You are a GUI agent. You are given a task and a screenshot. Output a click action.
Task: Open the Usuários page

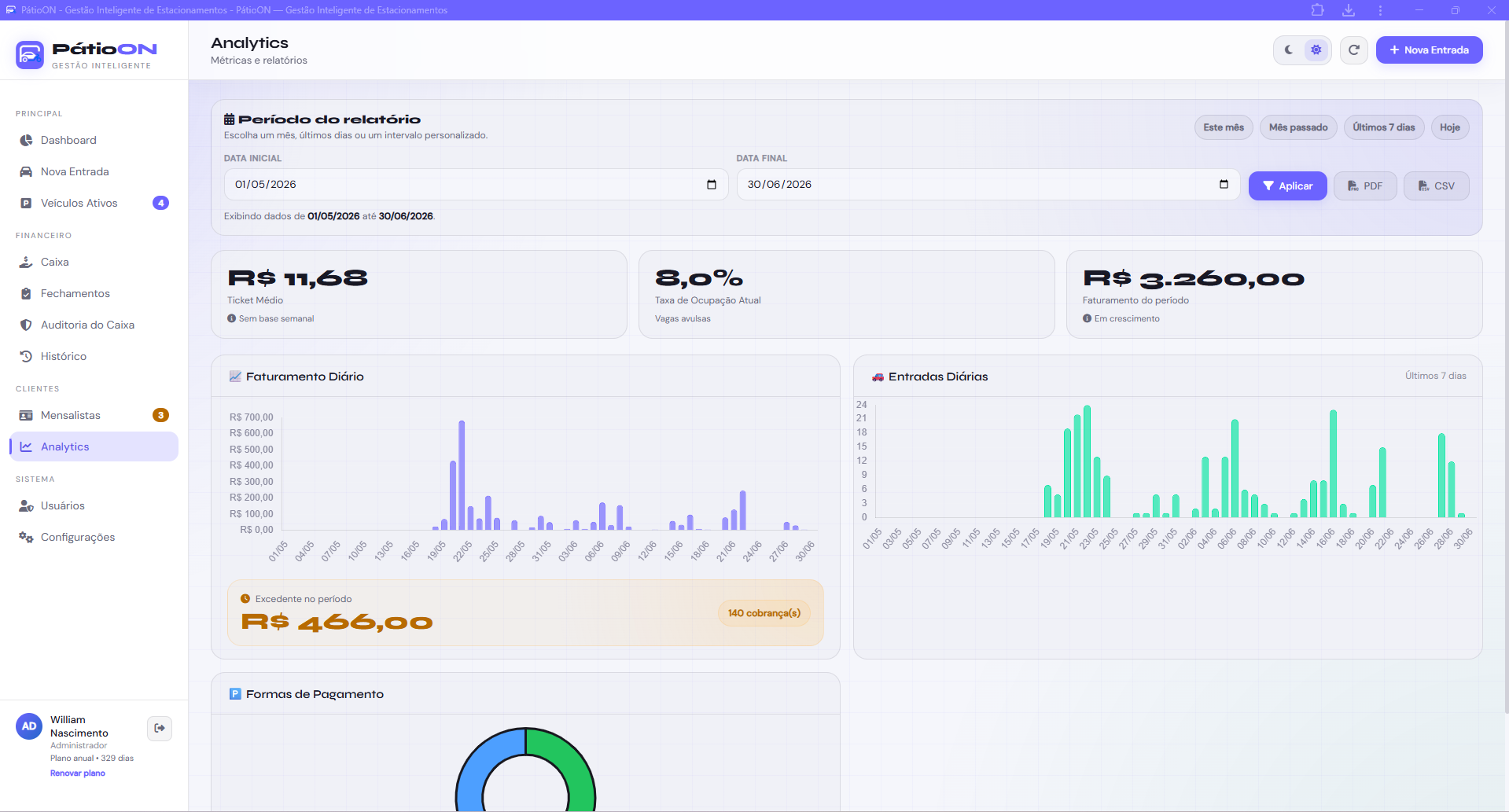pos(94,505)
